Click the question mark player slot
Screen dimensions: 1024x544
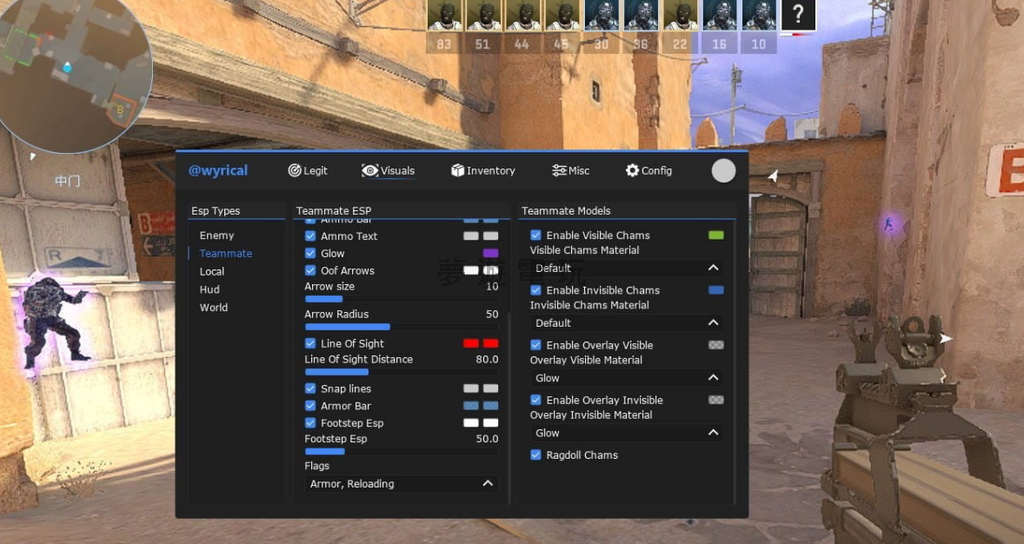(x=799, y=15)
